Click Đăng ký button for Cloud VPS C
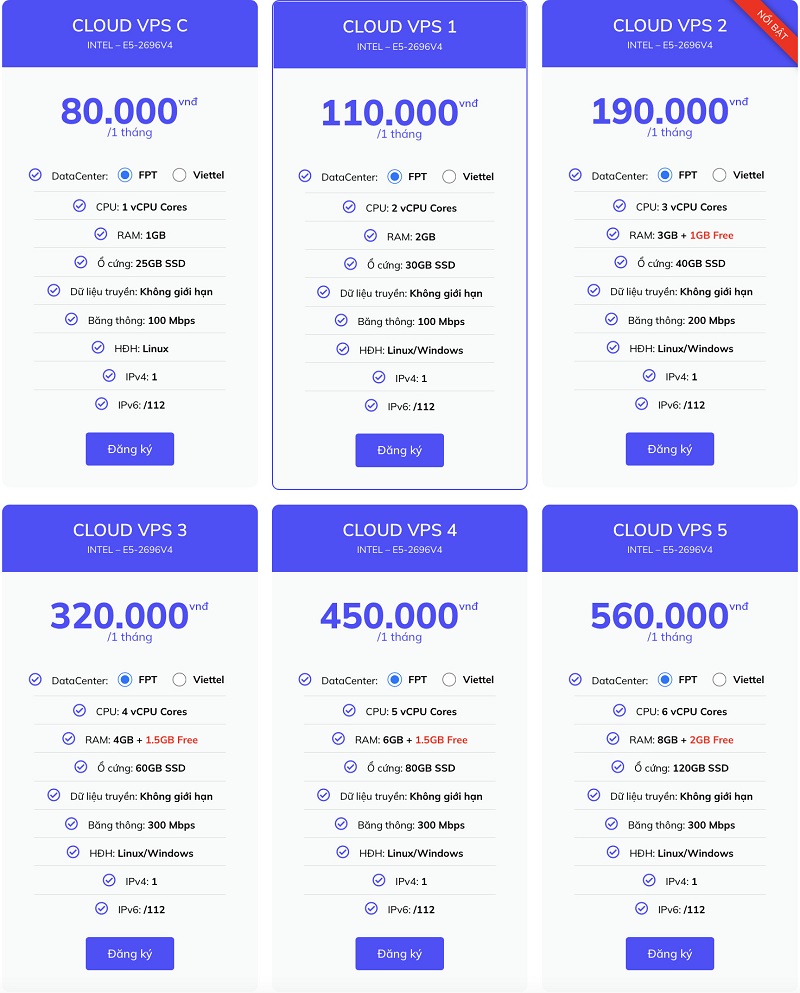 click(130, 449)
